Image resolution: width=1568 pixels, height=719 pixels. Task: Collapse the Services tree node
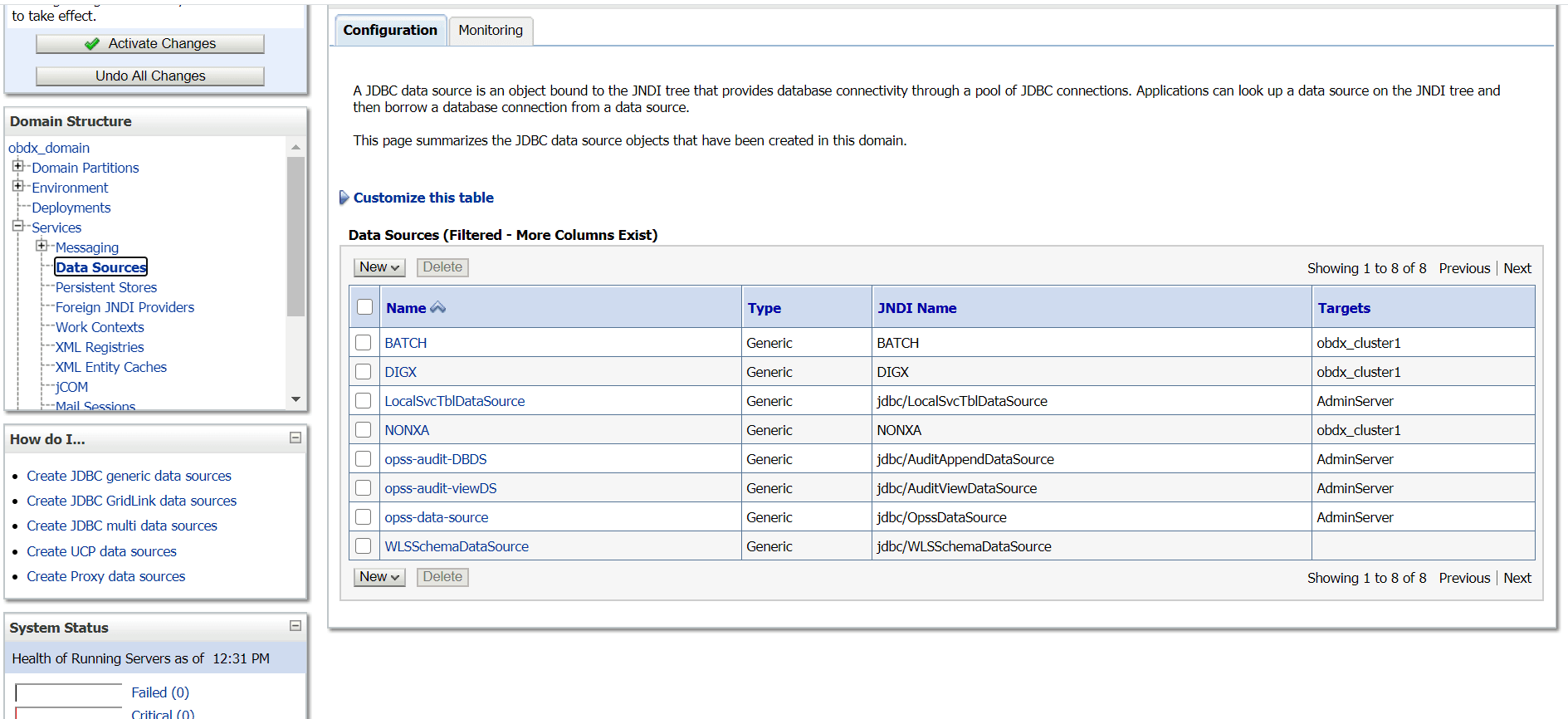coord(18,226)
